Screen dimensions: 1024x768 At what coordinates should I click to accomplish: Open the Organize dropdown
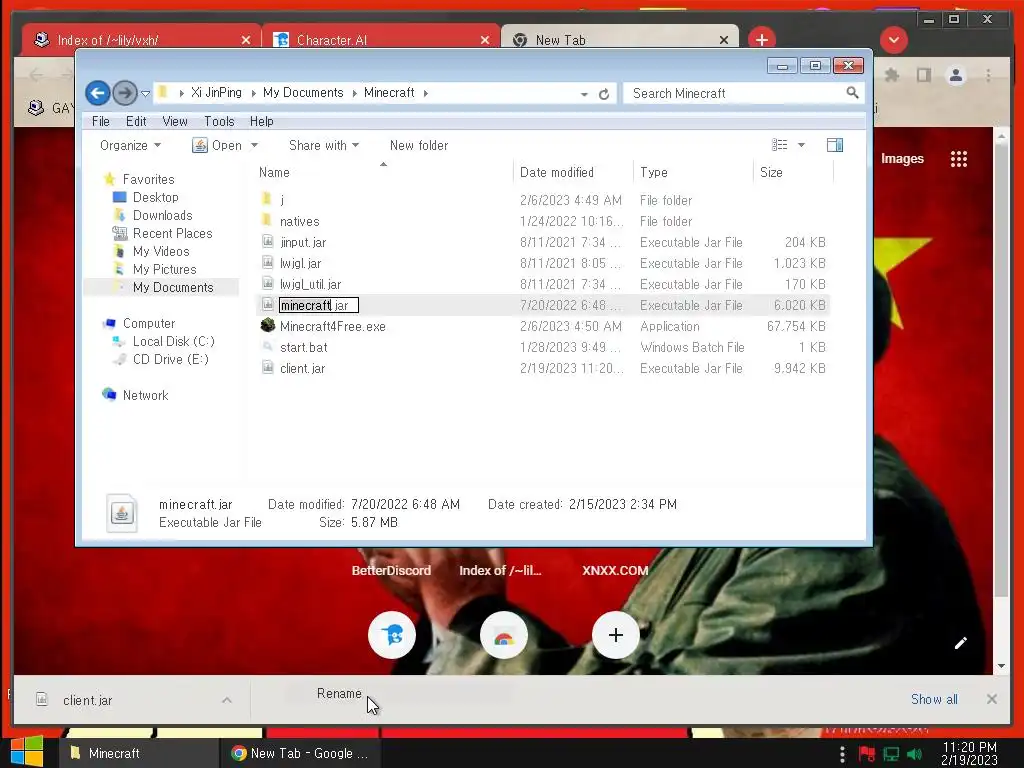[x=130, y=146]
